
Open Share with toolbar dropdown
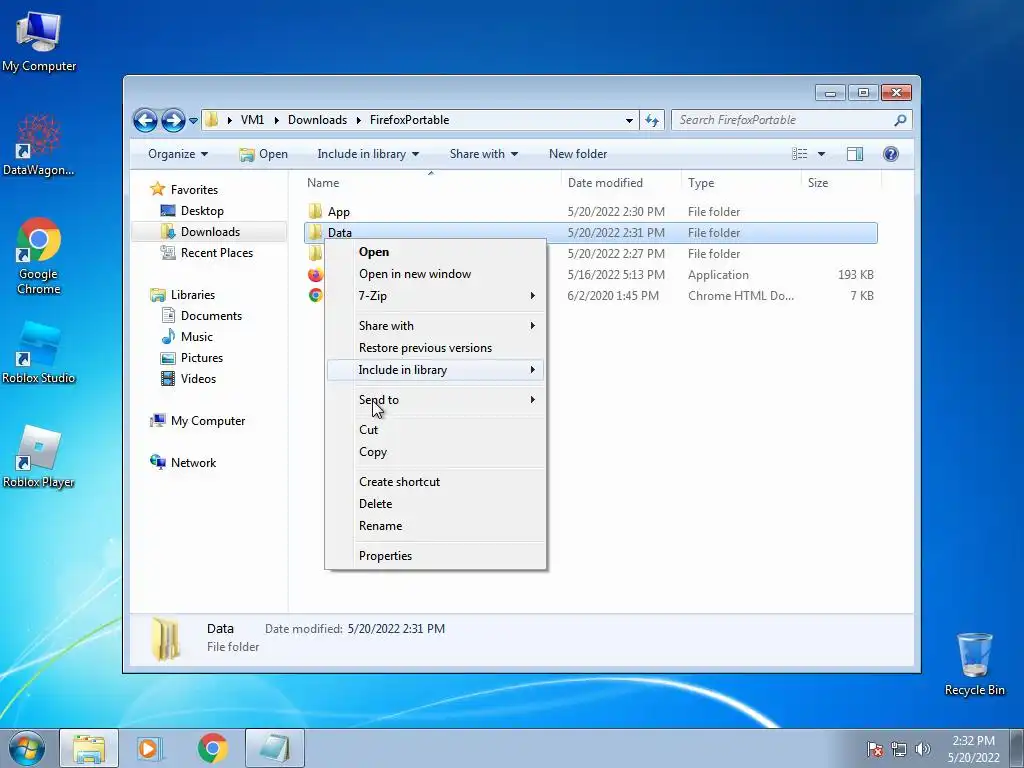pyautogui.click(x=483, y=154)
